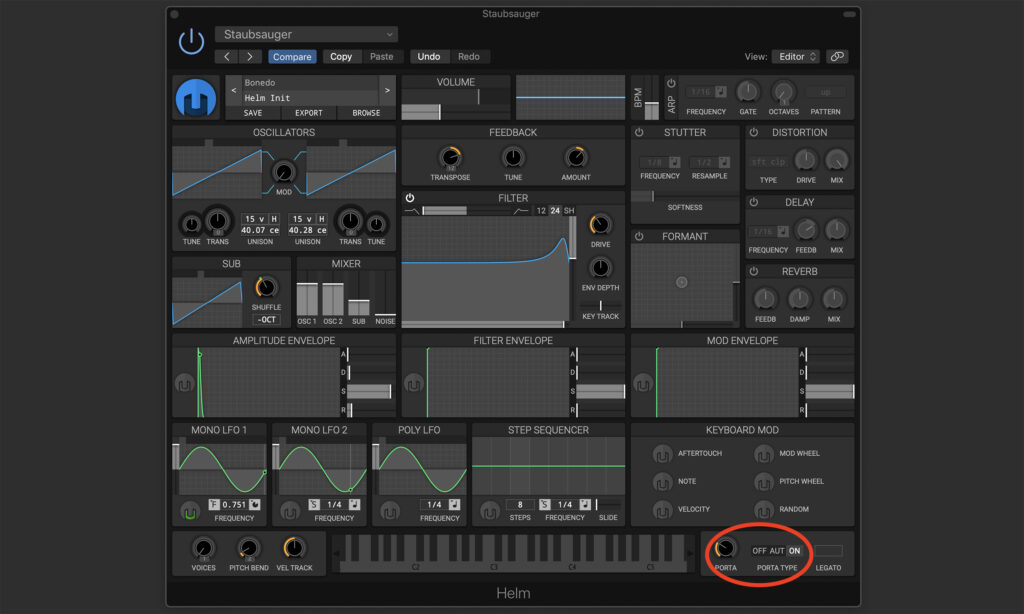Select the Note modulation source icon
Screen dimensions: 1024x614
[662, 481]
